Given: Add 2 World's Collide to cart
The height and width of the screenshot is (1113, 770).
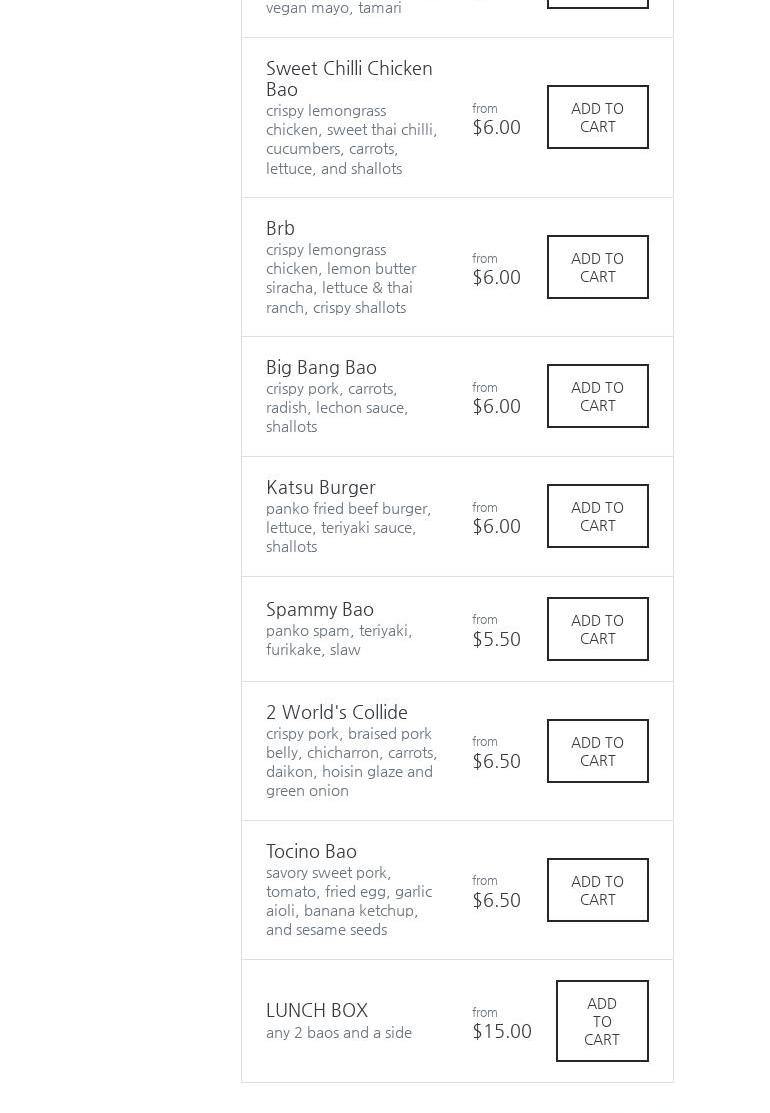Looking at the screenshot, I should [x=597, y=751].
